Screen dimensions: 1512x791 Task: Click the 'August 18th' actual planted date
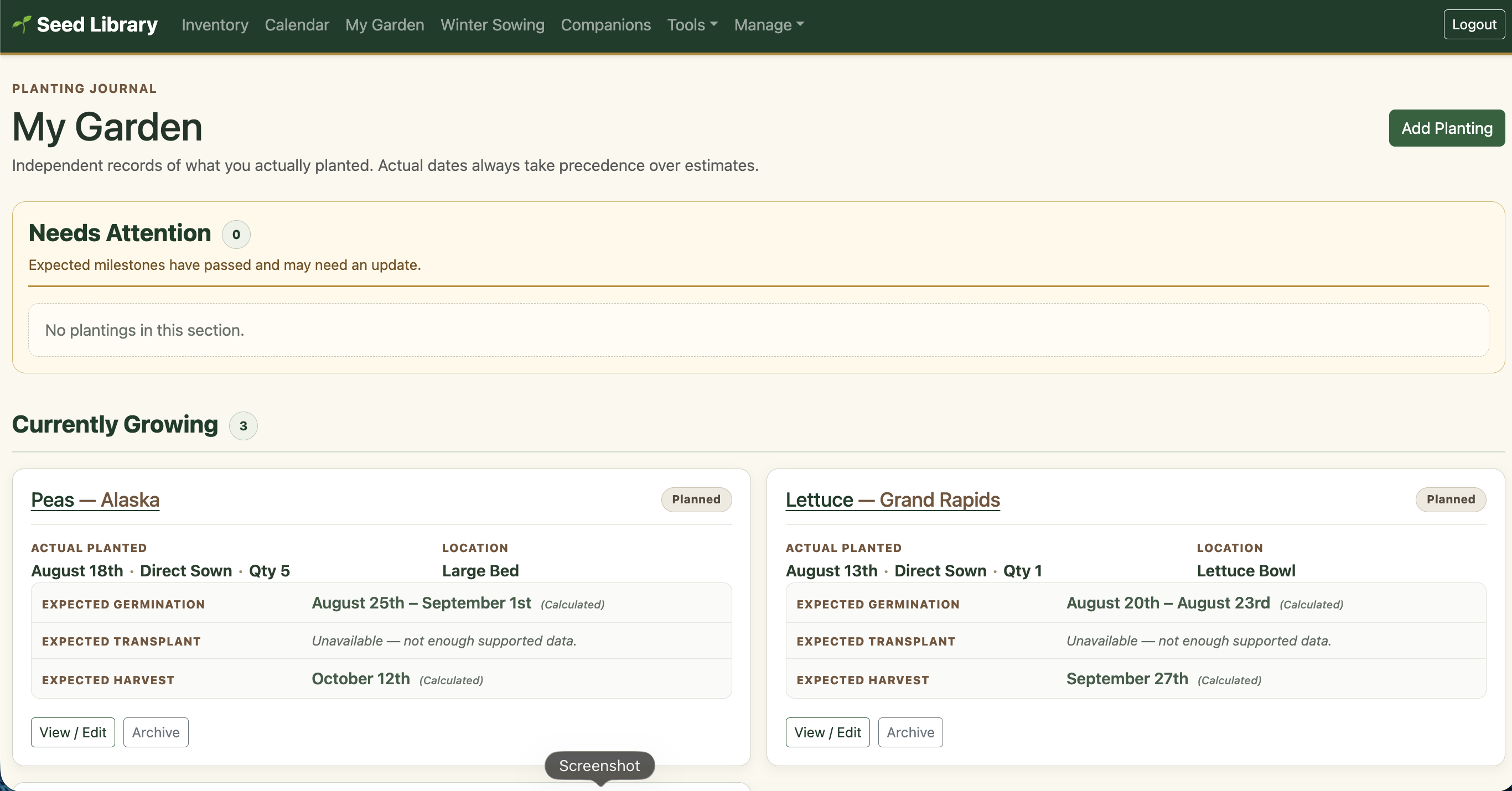[77, 570]
